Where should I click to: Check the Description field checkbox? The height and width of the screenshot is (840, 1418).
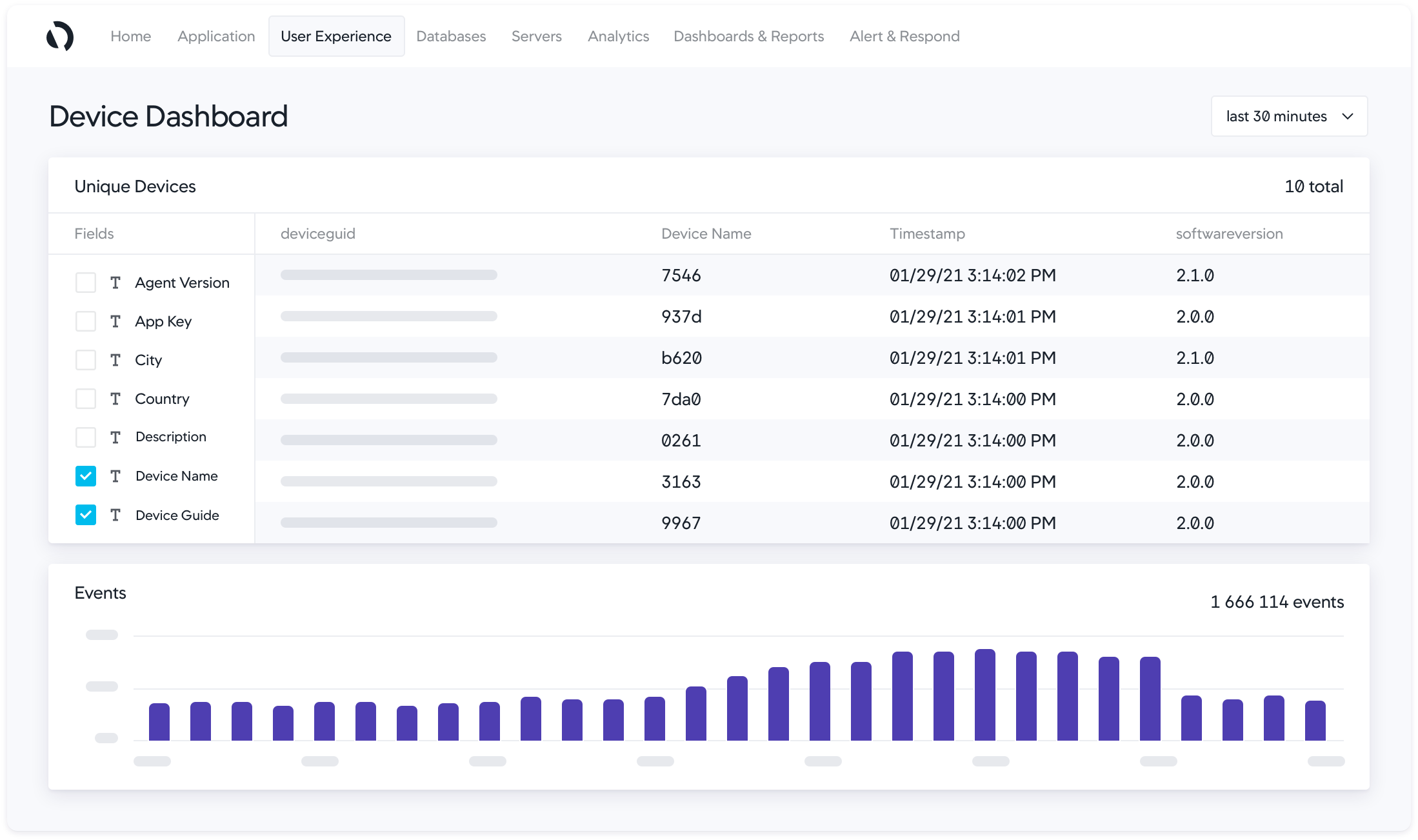point(86,437)
